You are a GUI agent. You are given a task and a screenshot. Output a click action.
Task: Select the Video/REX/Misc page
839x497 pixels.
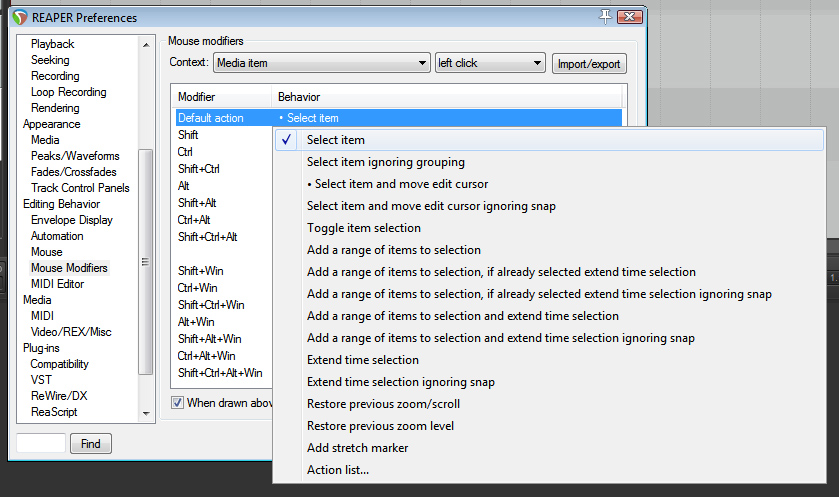click(71, 332)
